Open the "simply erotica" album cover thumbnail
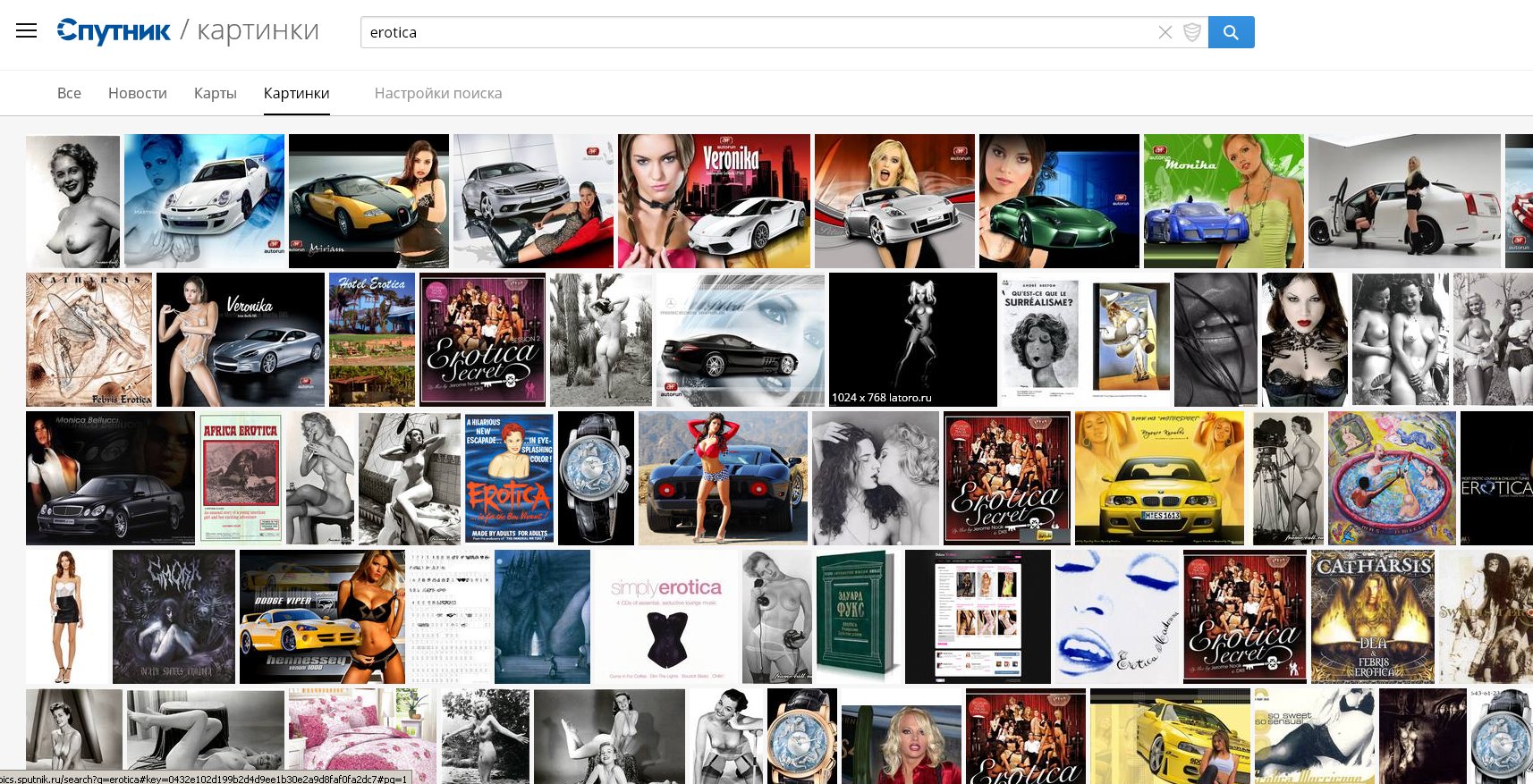 click(x=666, y=617)
